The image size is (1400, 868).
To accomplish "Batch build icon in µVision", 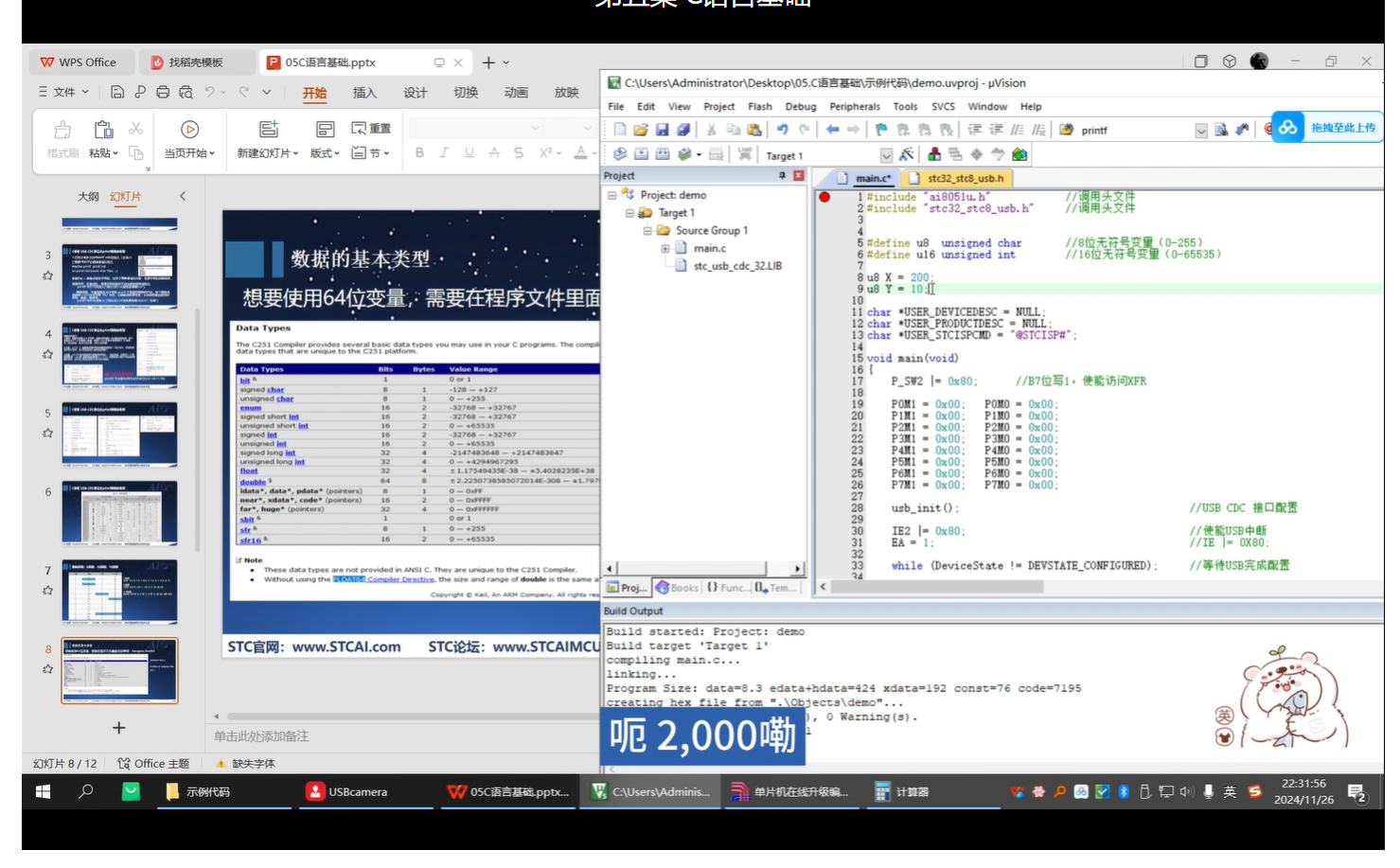I will click(x=684, y=154).
